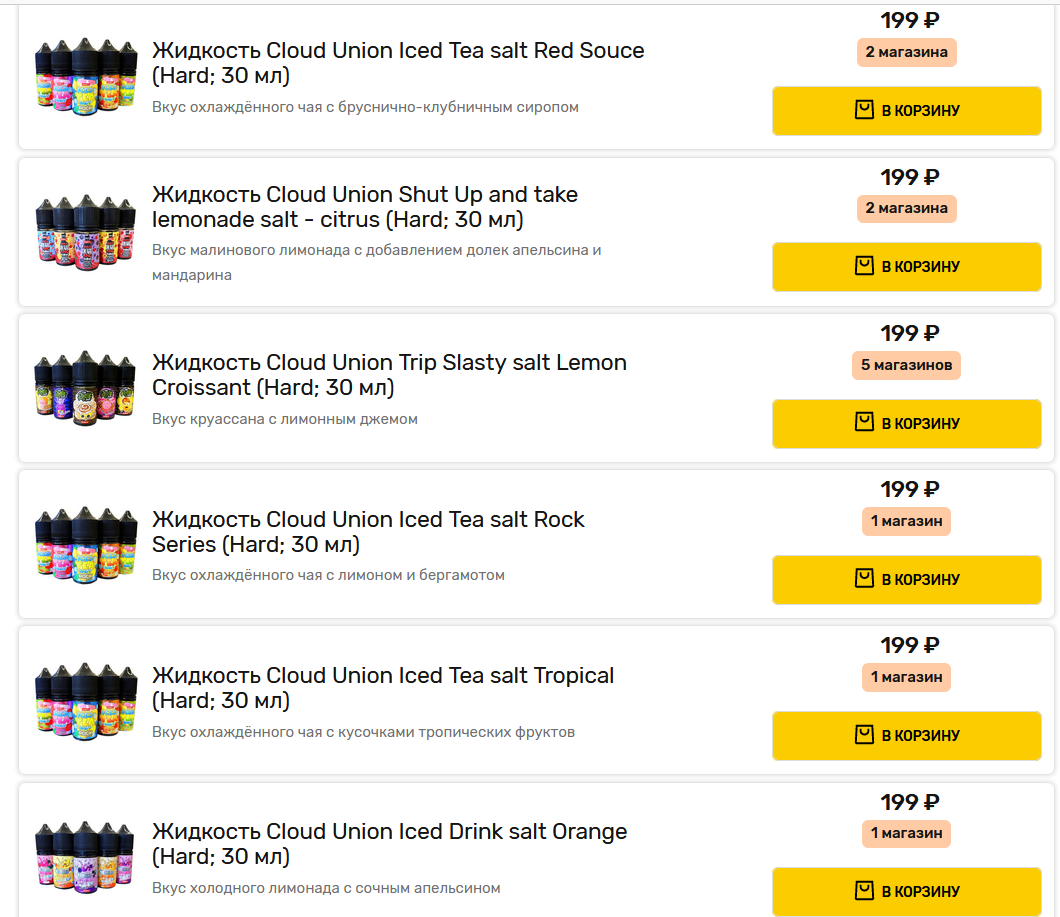The image size is (1060, 917).
Task: Add Iced Tea Rock Series to cart
Action: coord(907,579)
